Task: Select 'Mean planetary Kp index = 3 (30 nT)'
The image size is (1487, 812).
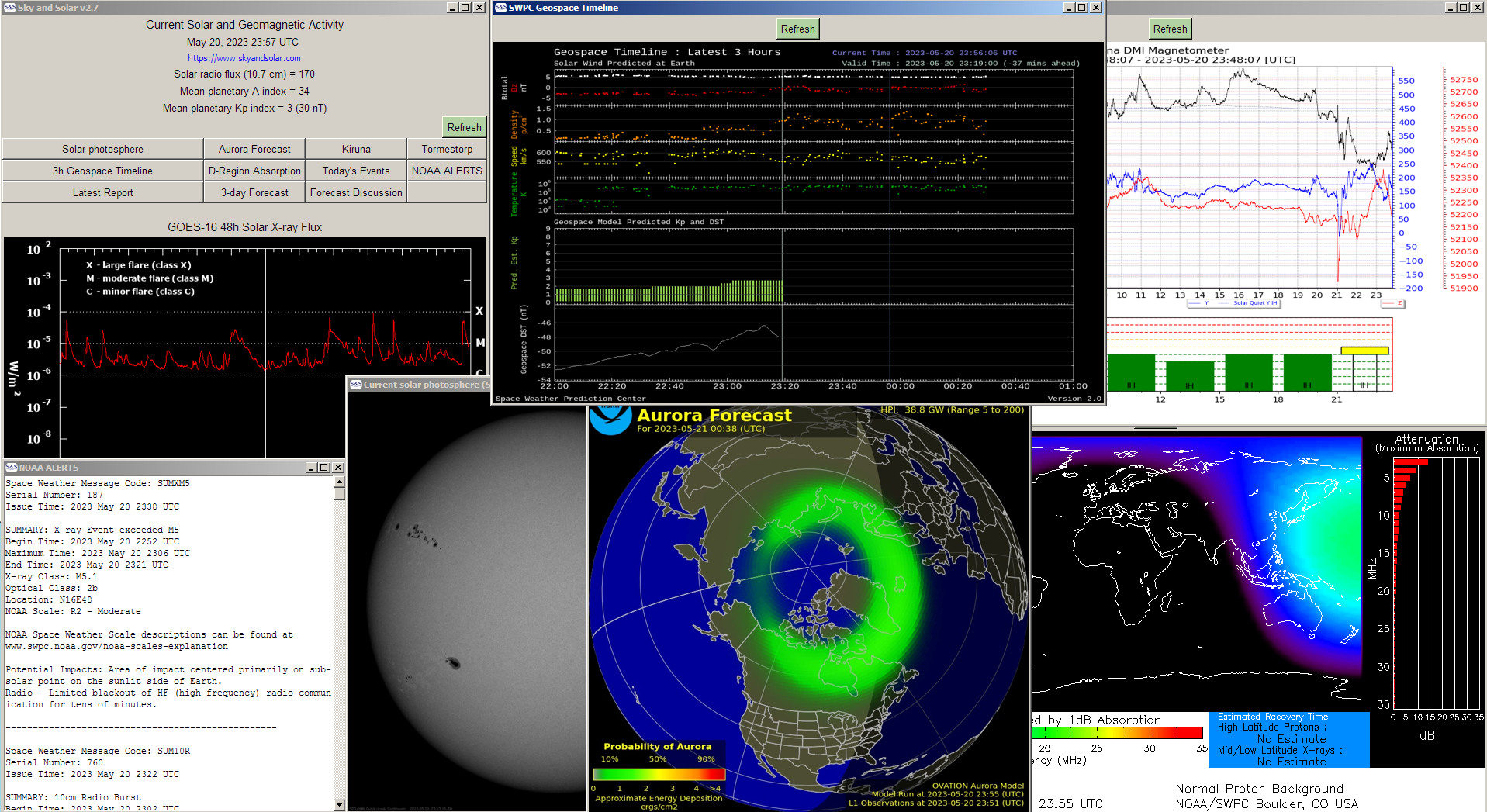Action: 244,109
